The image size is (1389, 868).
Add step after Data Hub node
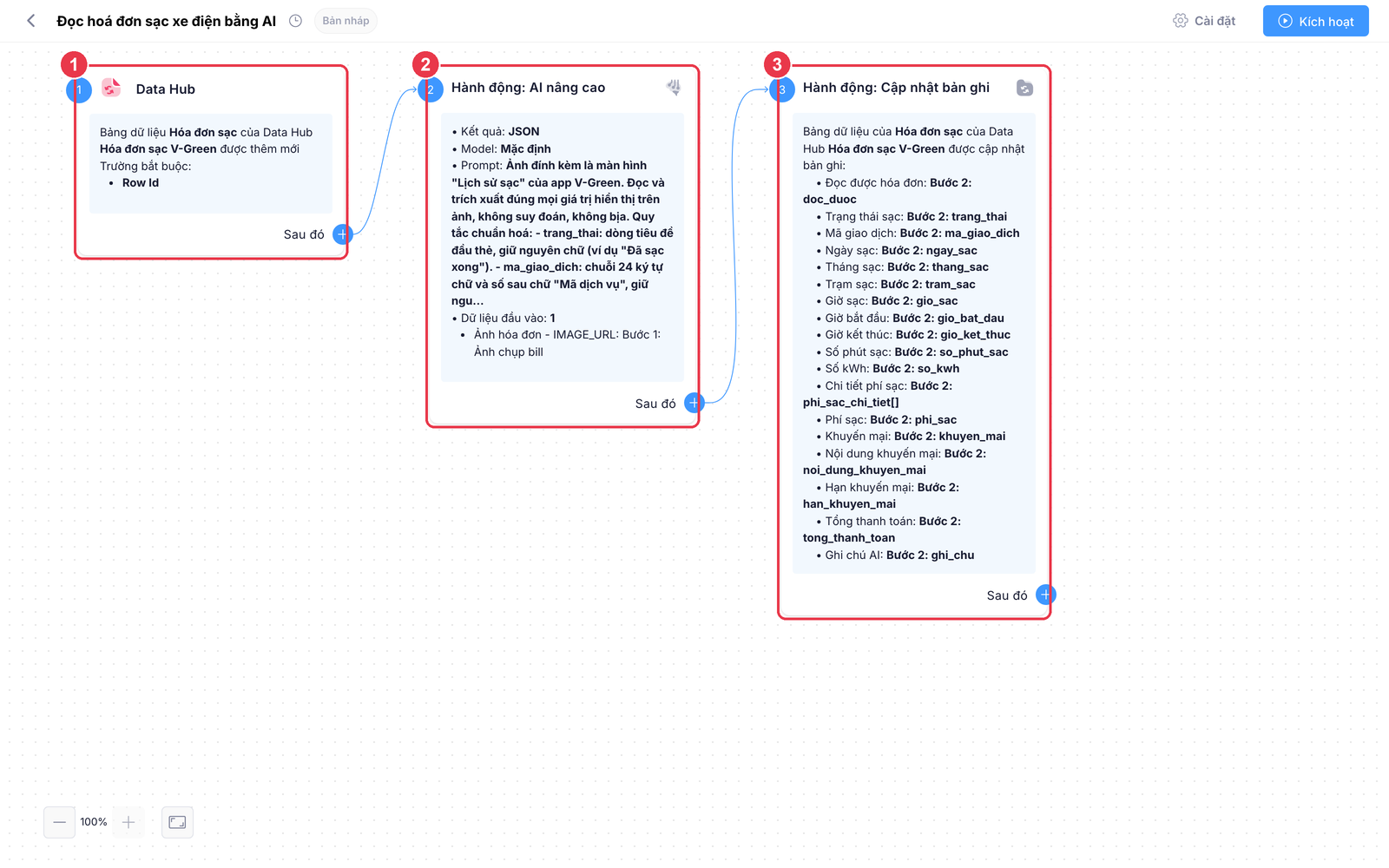tap(343, 233)
